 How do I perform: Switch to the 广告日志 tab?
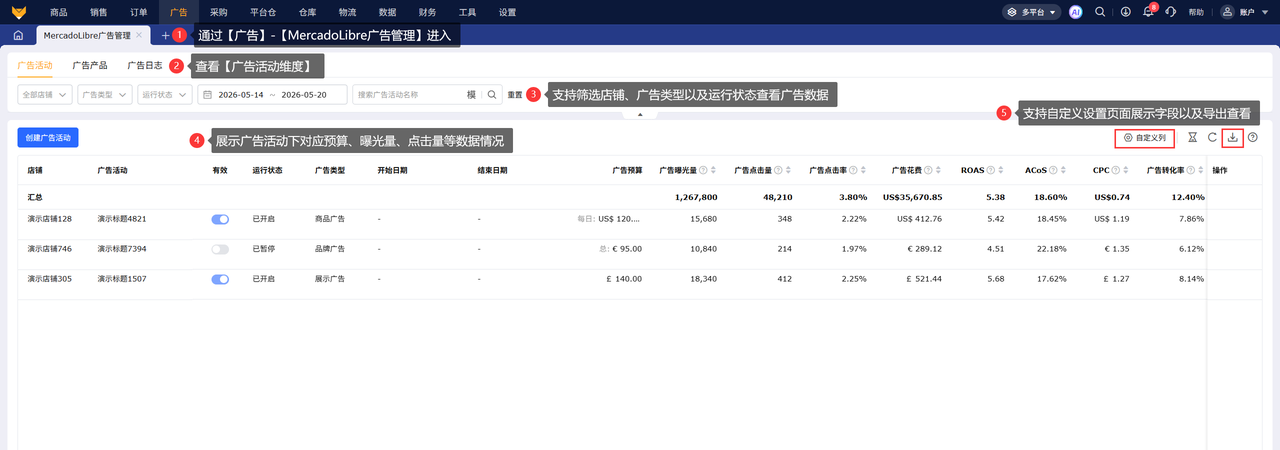click(x=145, y=64)
